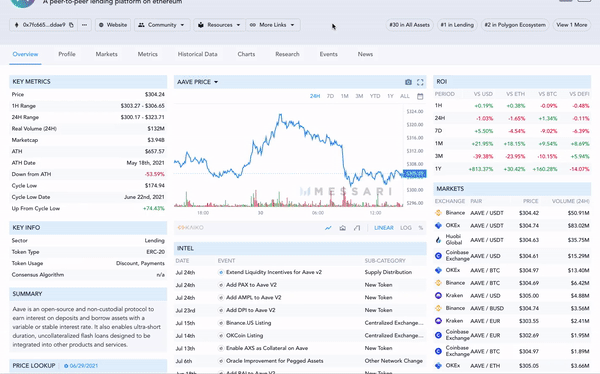Open the Aave Website link
Screen dimensions: 600x374
[113, 25]
